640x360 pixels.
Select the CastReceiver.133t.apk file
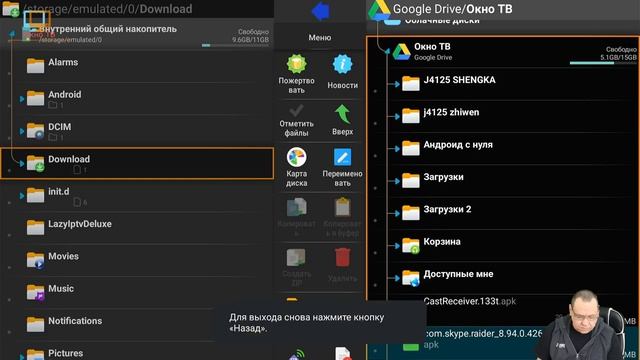[x=469, y=301]
